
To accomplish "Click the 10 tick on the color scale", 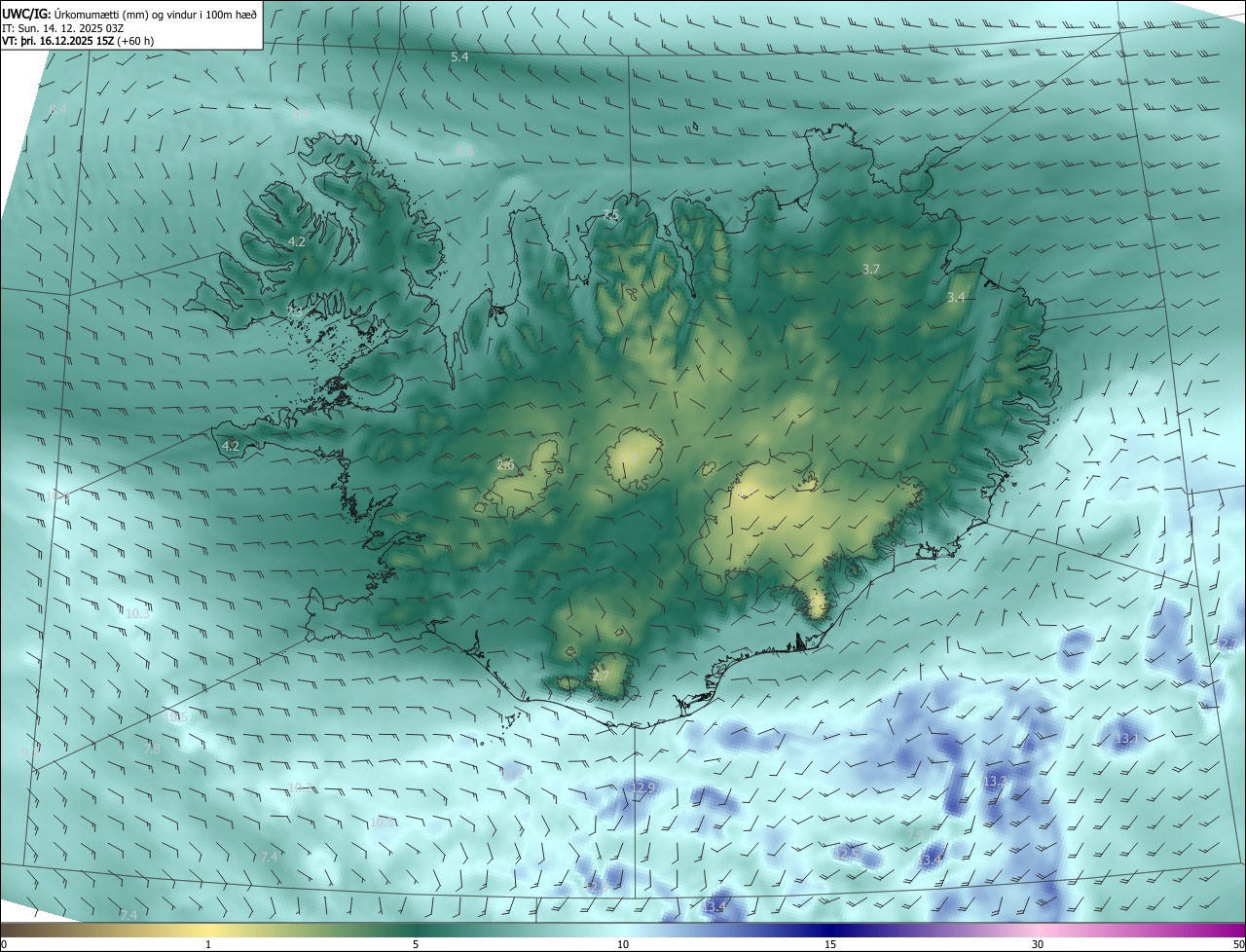I will point(623,944).
